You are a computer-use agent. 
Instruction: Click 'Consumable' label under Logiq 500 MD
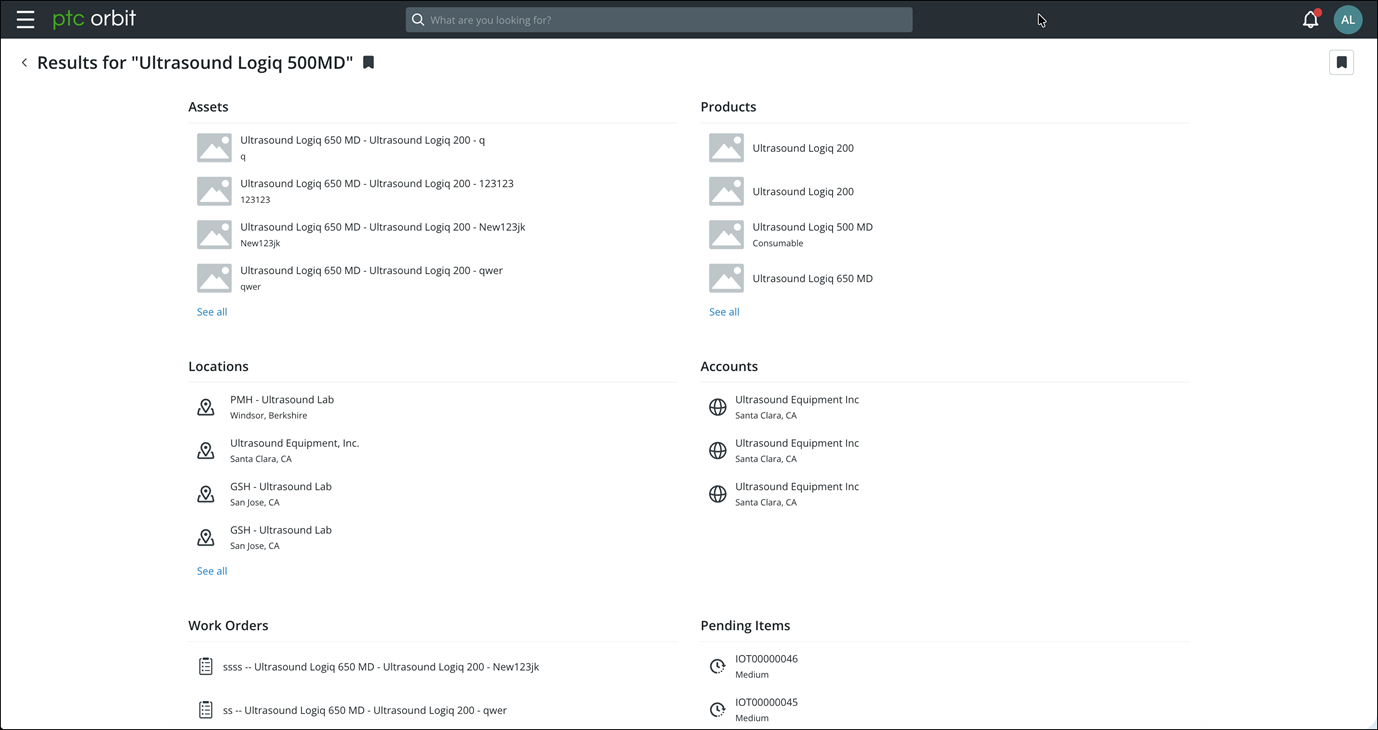(778, 243)
